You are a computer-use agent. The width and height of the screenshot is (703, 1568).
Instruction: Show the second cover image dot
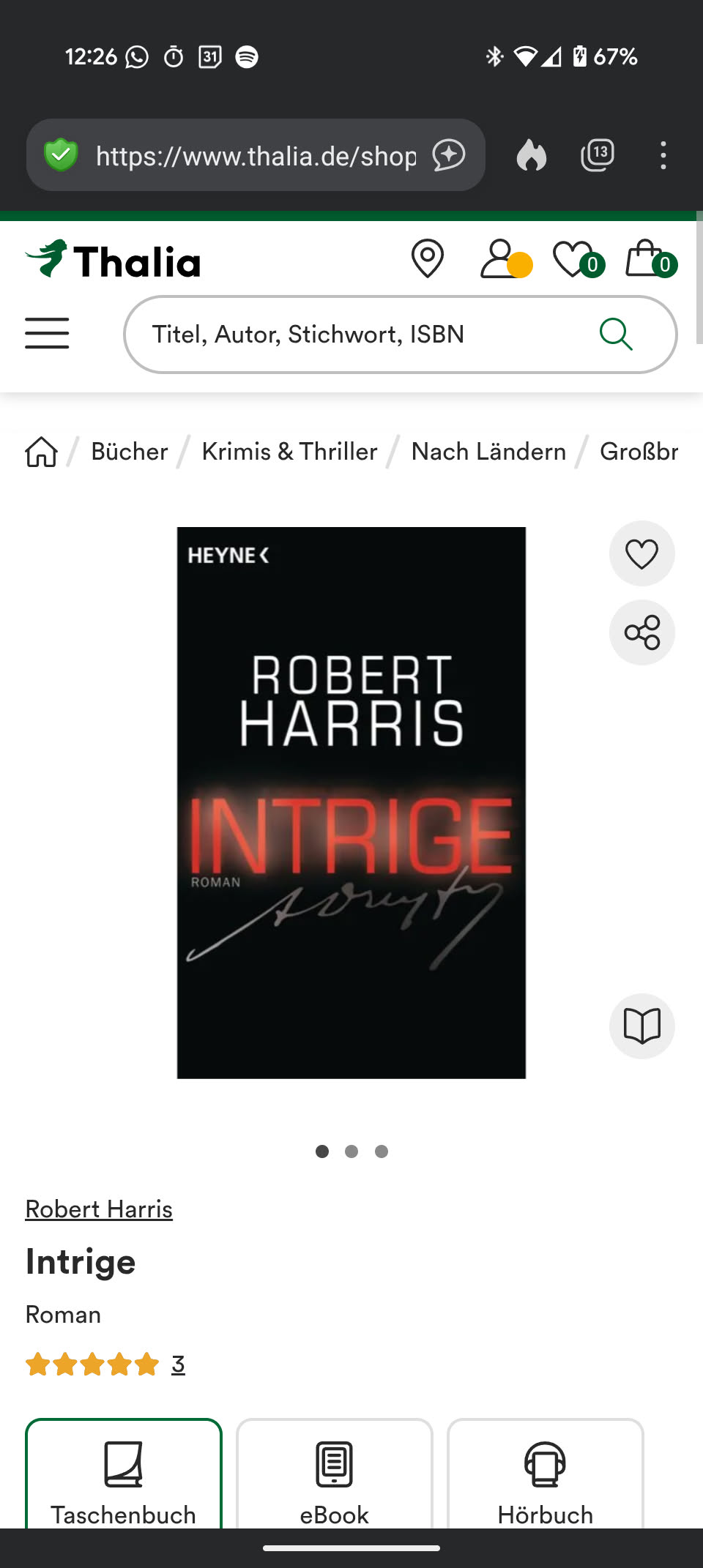(x=351, y=1151)
